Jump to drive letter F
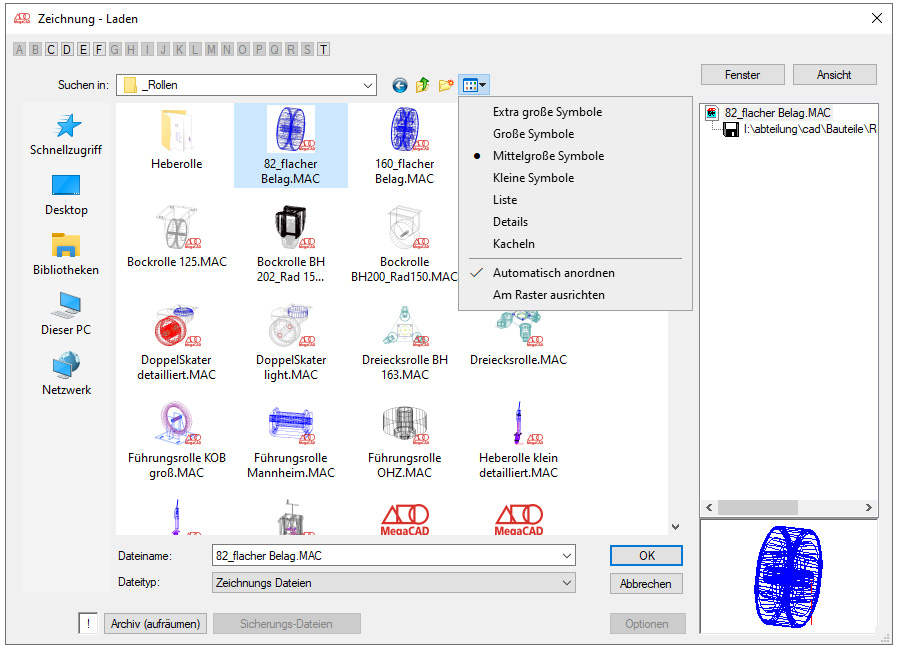Screen dimensions: 897x649 click(99, 50)
